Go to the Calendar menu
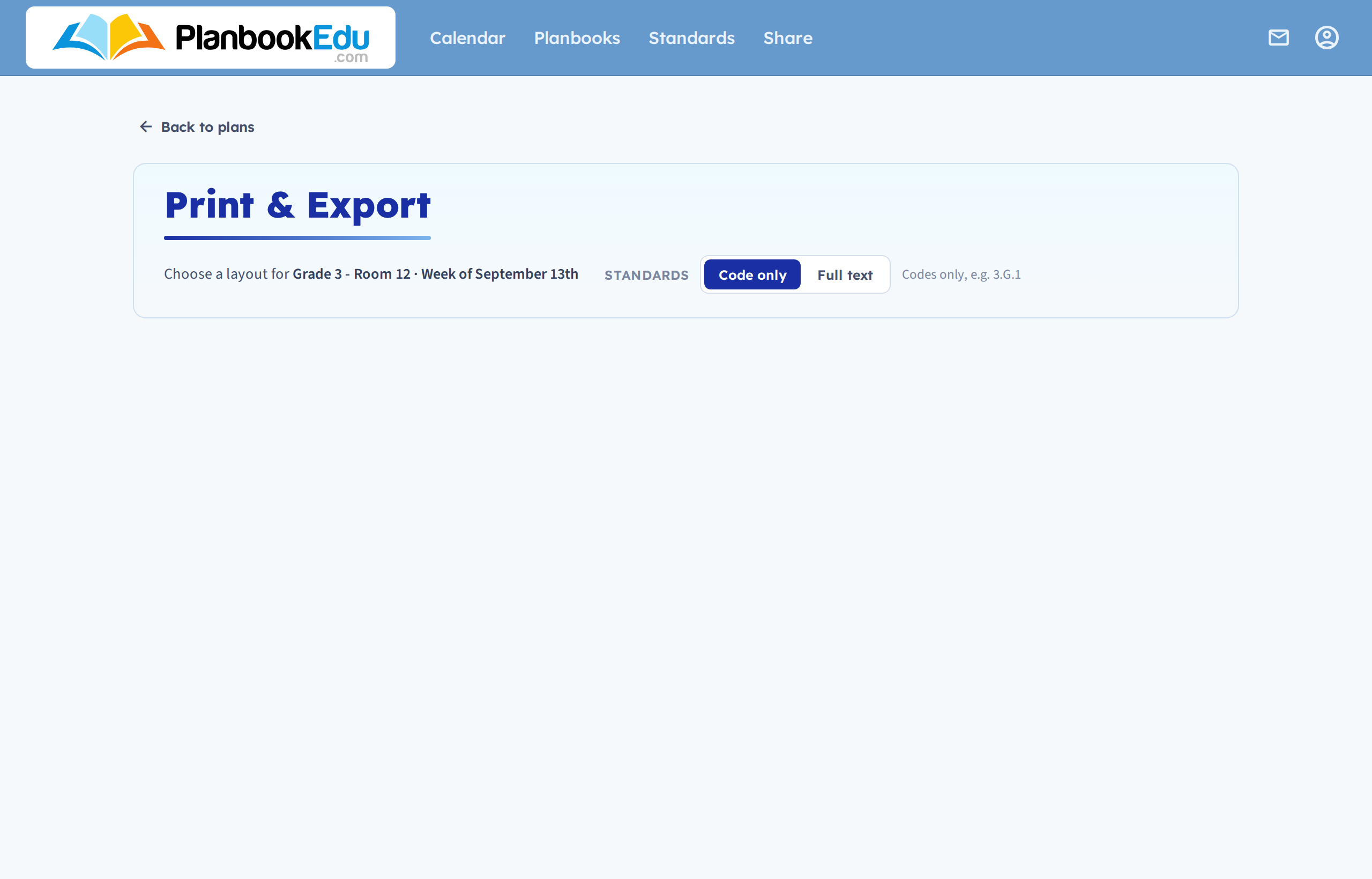This screenshot has height=879, width=1372. pos(467,38)
